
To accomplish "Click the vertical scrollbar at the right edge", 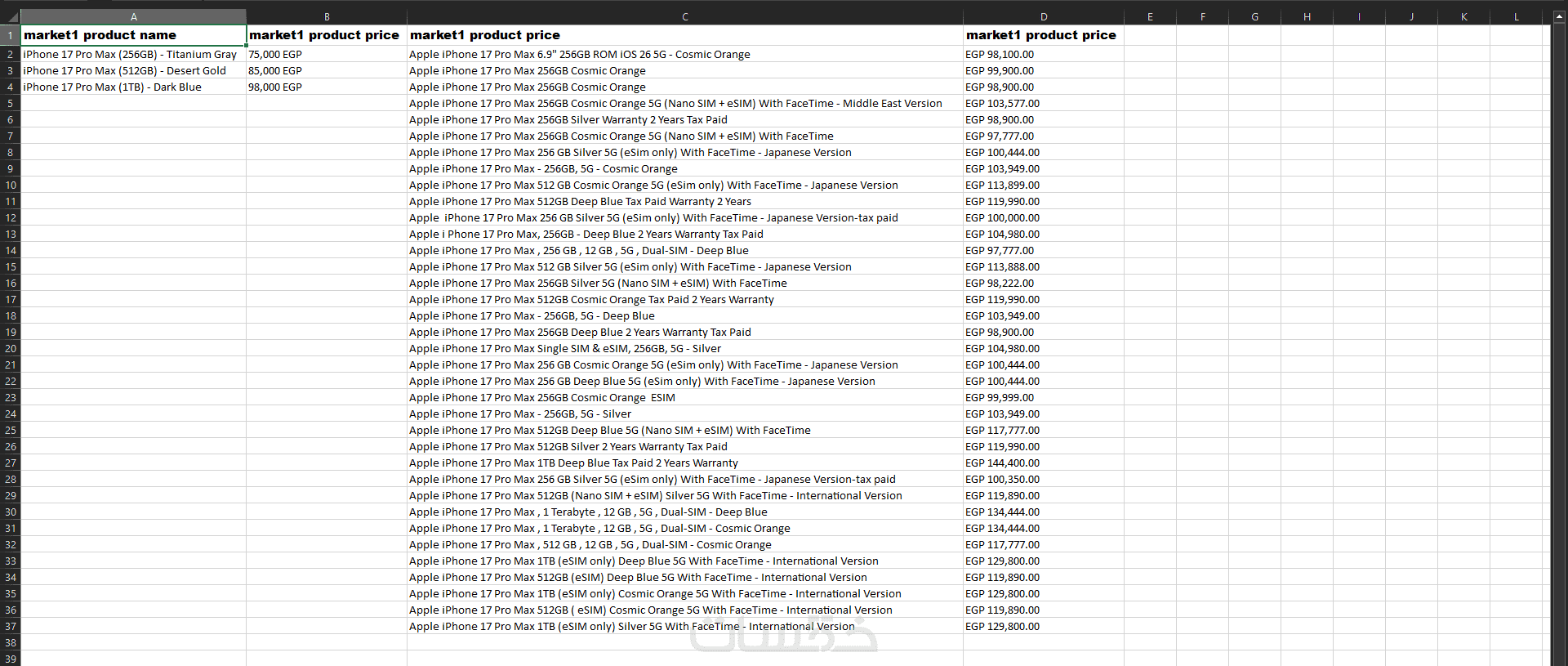I will pyautogui.click(x=1559, y=343).
